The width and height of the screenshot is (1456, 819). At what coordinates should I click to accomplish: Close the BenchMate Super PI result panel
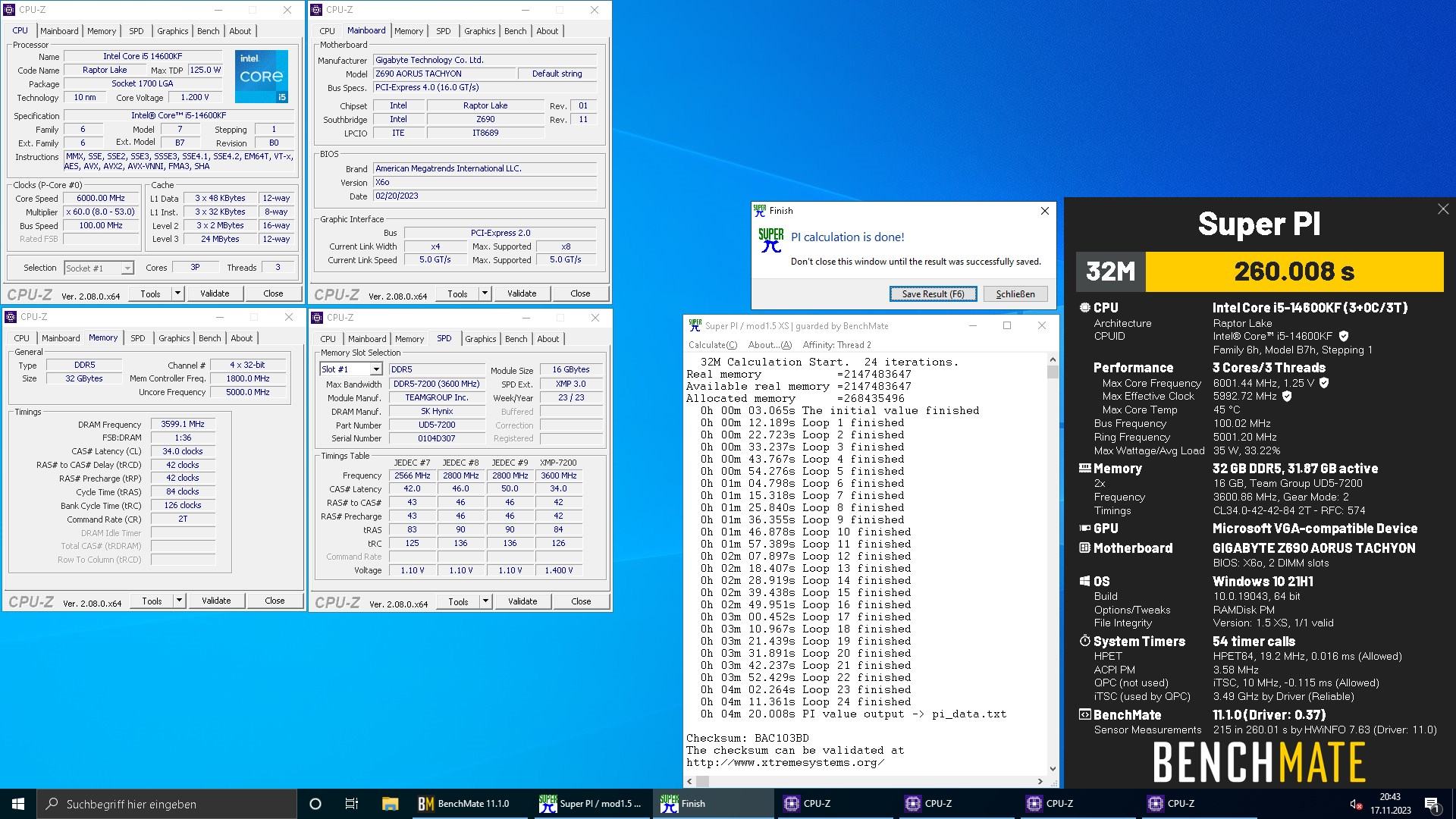(x=1442, y=209)
